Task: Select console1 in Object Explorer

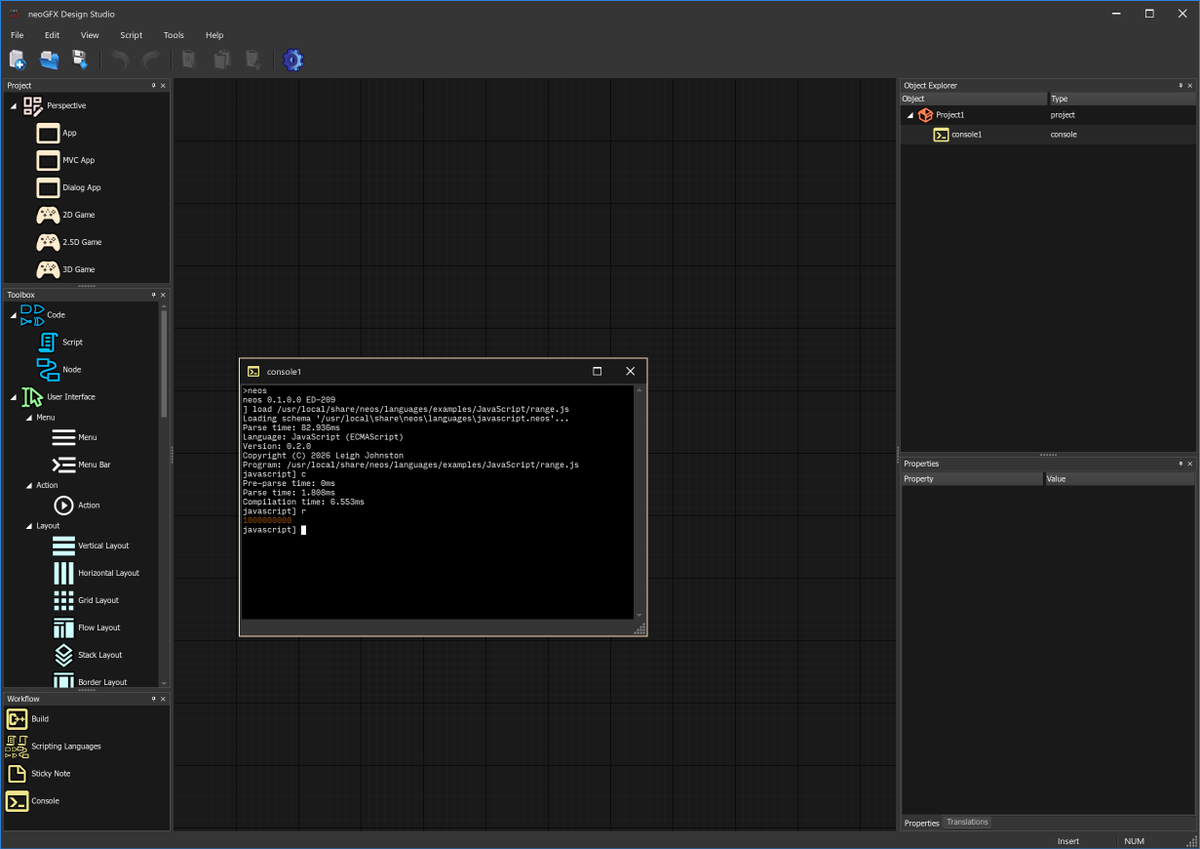Action: click(1048, 134)
